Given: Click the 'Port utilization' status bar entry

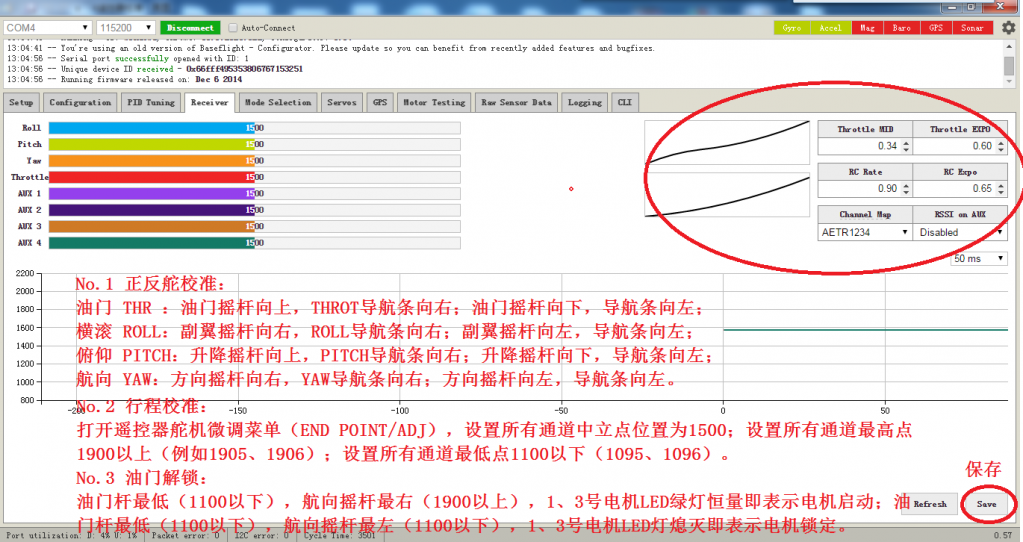Looking at the screenshot, I should pyautogui.click(x=72, y=535).
